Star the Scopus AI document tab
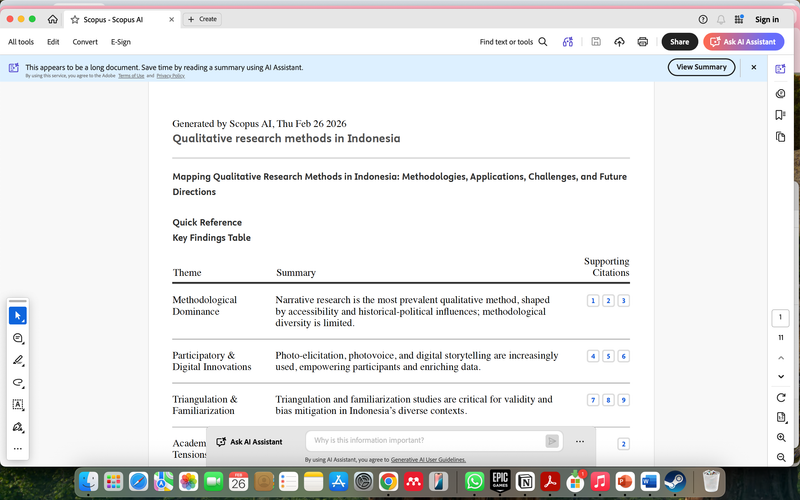 tap(75, 19)
